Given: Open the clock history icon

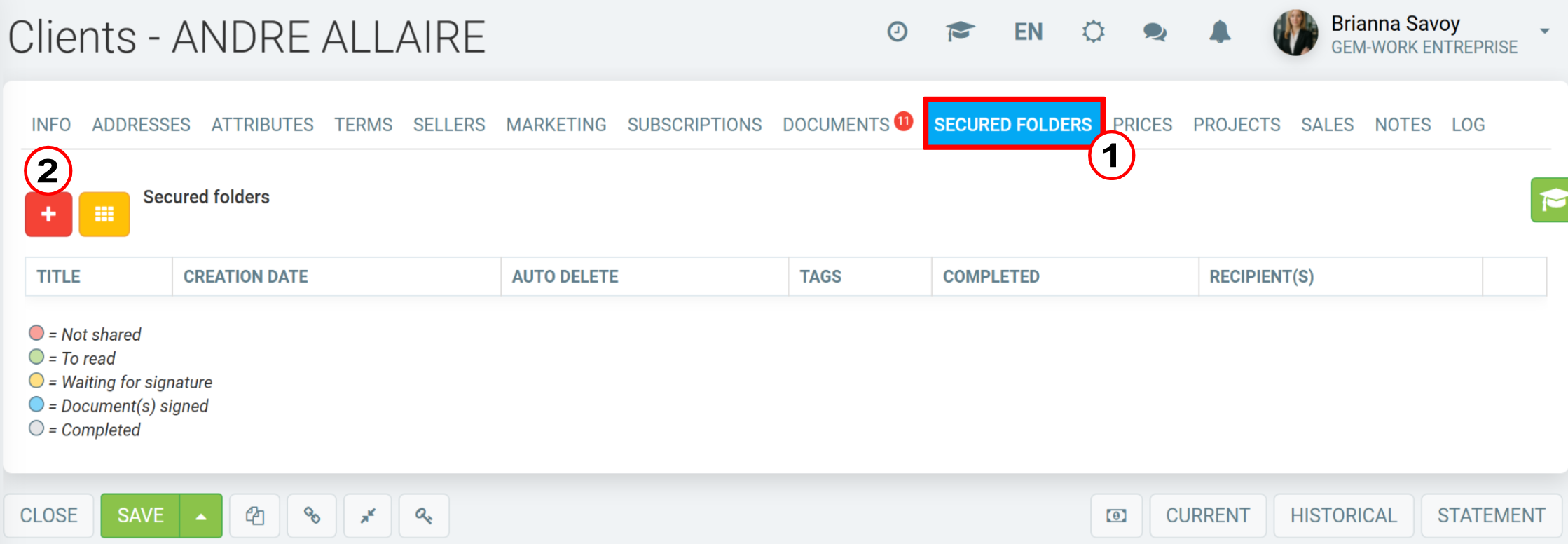Looking at the screenshot, I should click(897, 32).
